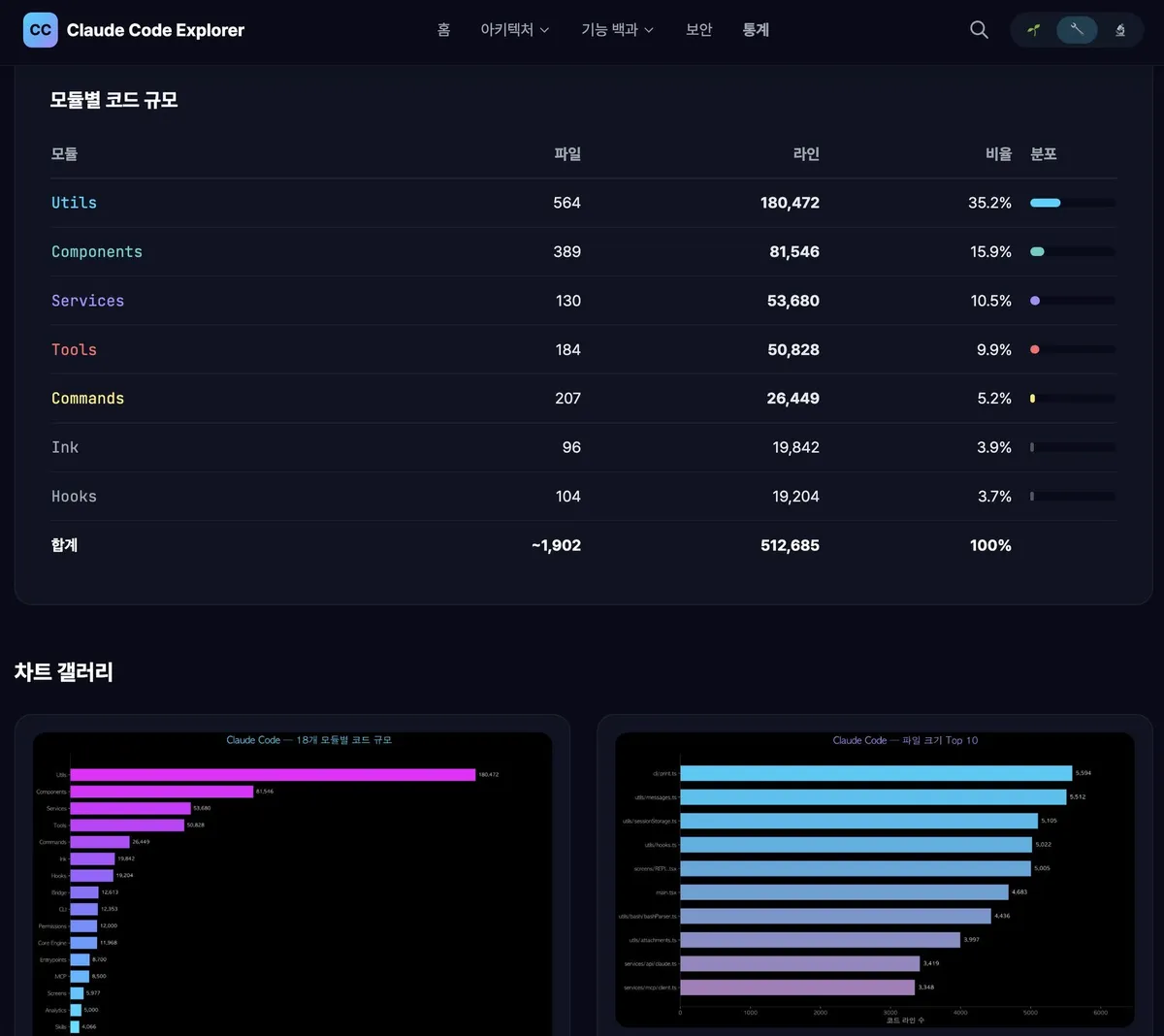Click the Components module name
This screenshot has width=1164, height=1036.
[x=97, y=252]
